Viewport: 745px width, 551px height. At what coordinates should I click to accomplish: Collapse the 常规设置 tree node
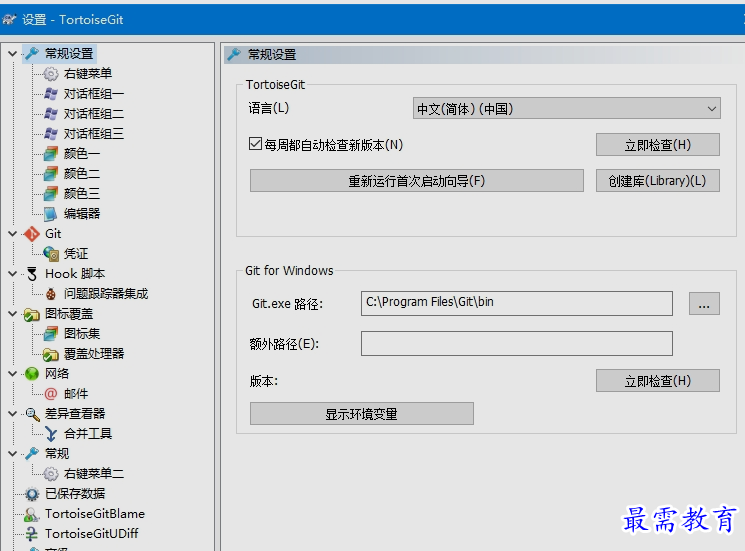(x=13, y=54)
